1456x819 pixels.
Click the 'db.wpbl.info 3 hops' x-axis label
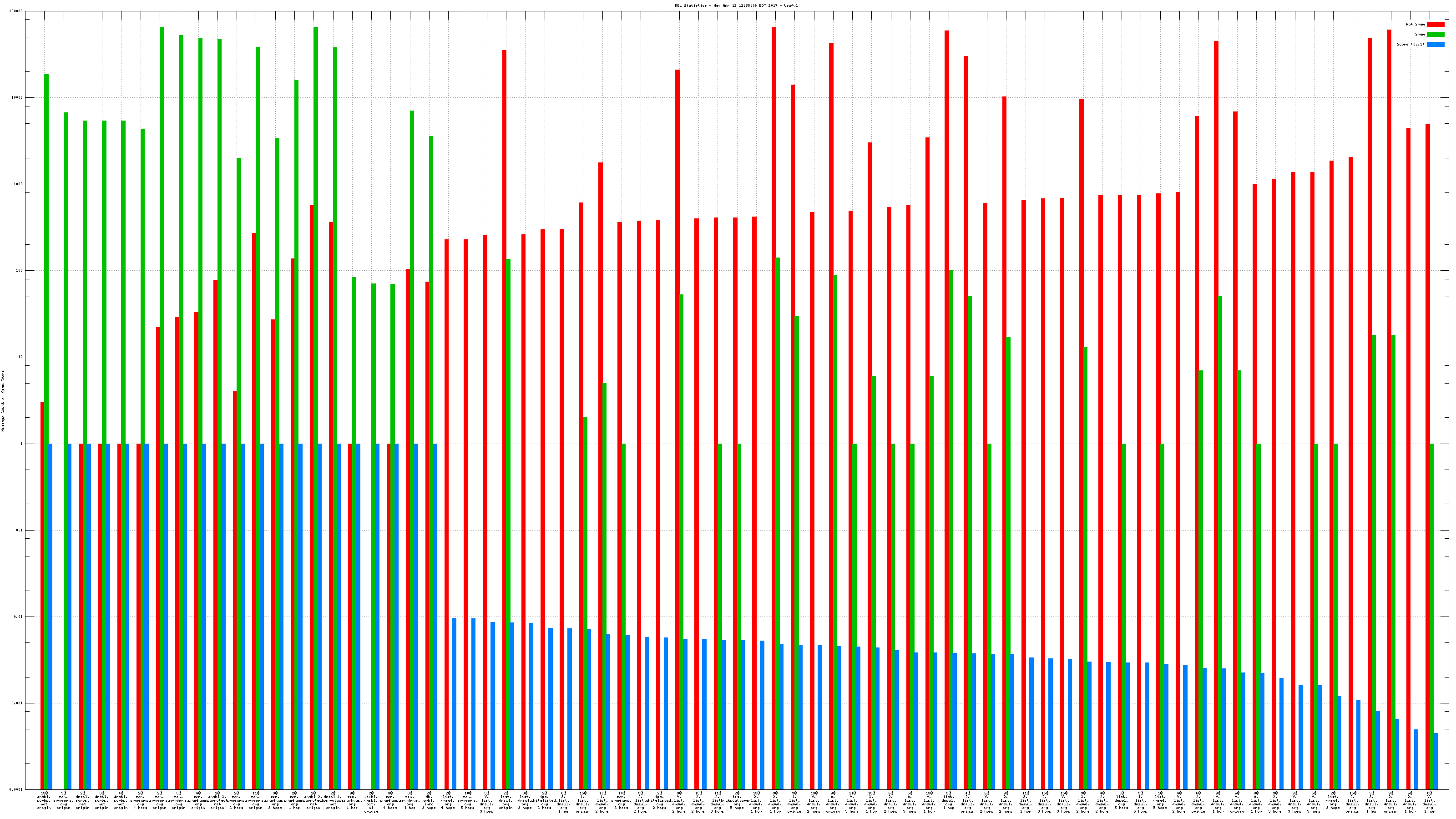coord(429,801)
